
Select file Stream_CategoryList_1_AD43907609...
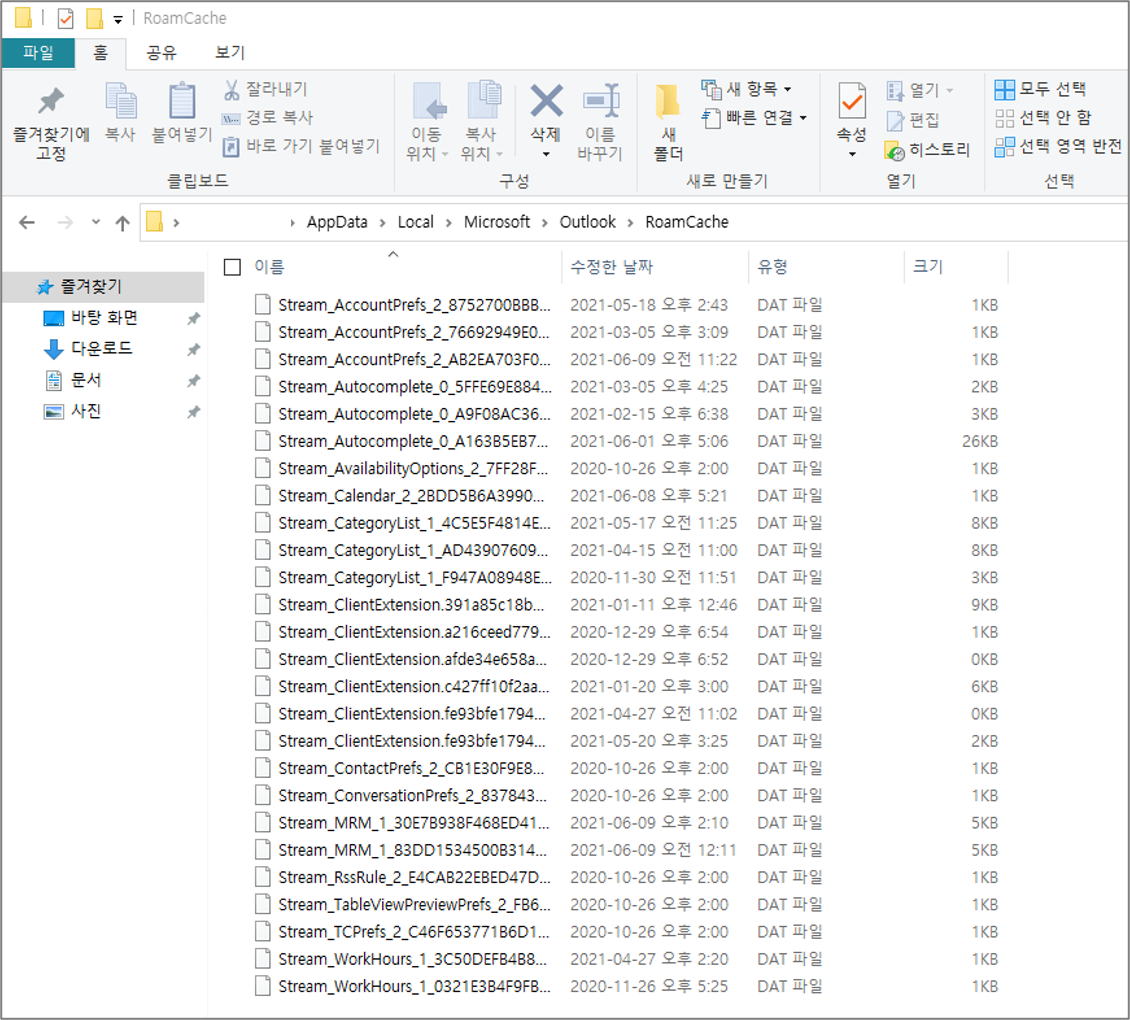[413, 551]
